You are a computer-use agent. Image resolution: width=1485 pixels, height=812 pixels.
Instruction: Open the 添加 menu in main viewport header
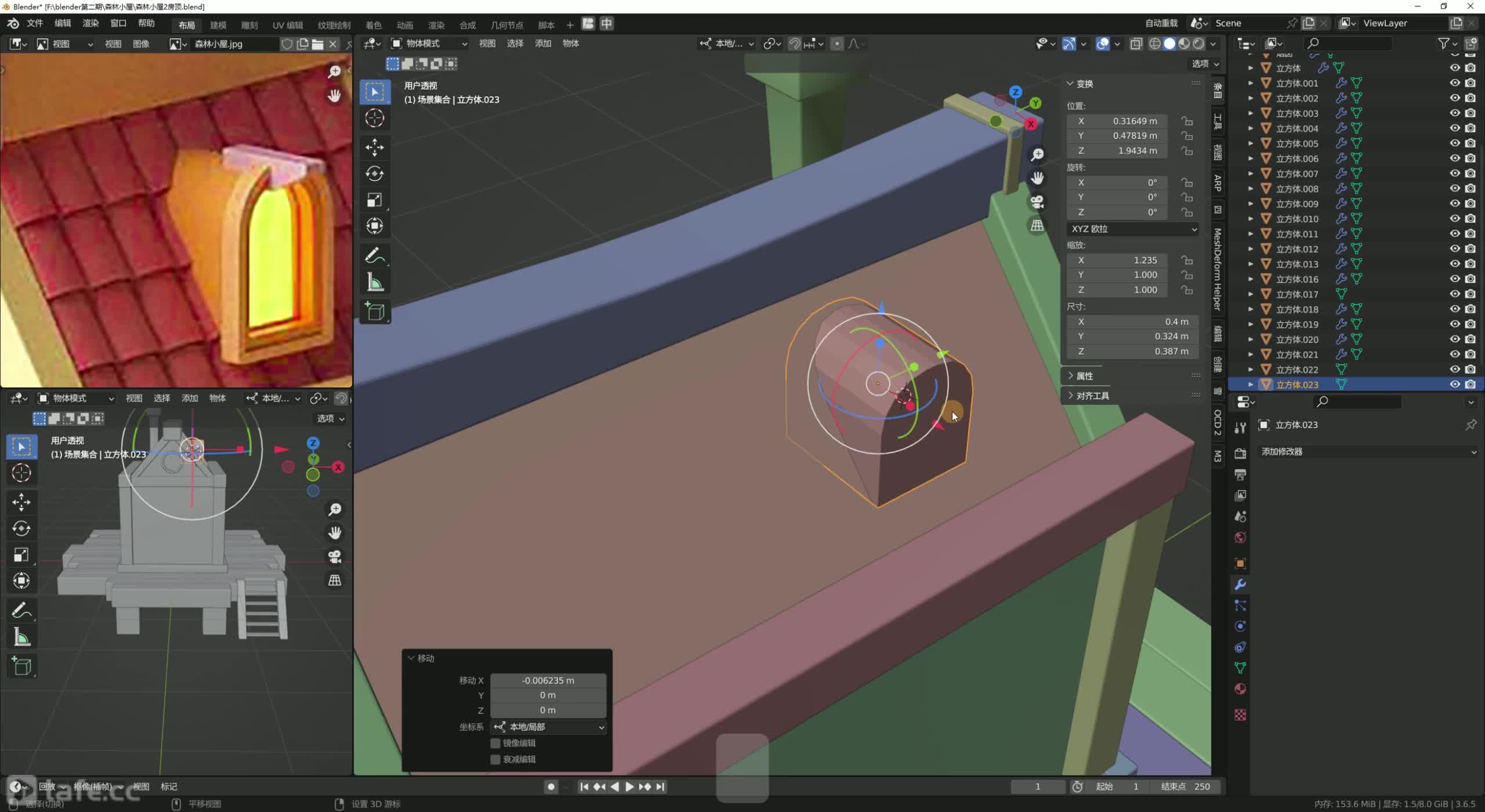(x=543, y=43)
